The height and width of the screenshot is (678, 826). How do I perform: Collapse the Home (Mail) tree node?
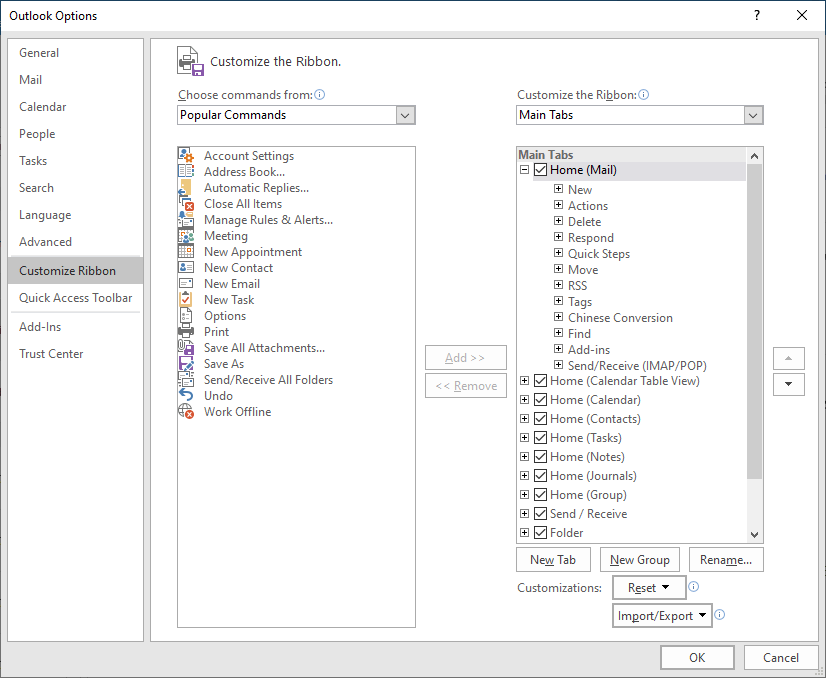[x=524, y=170]
